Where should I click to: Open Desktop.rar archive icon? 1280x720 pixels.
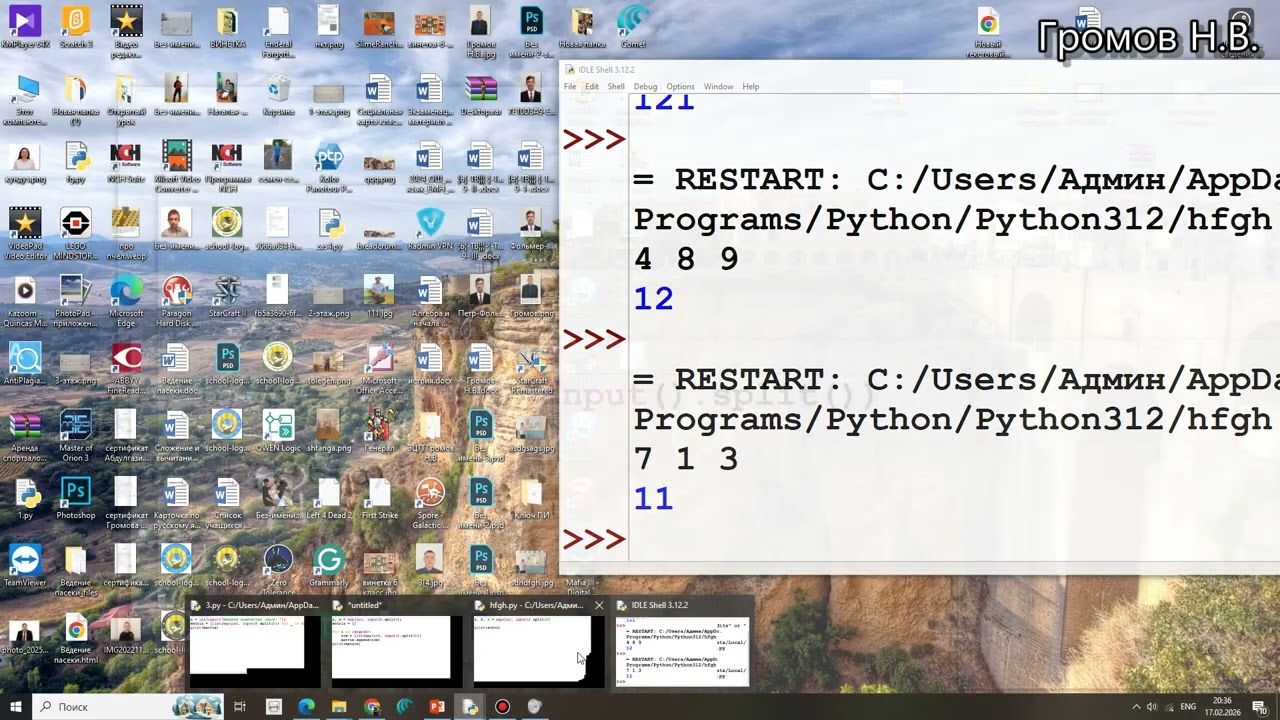coord(481,96)
